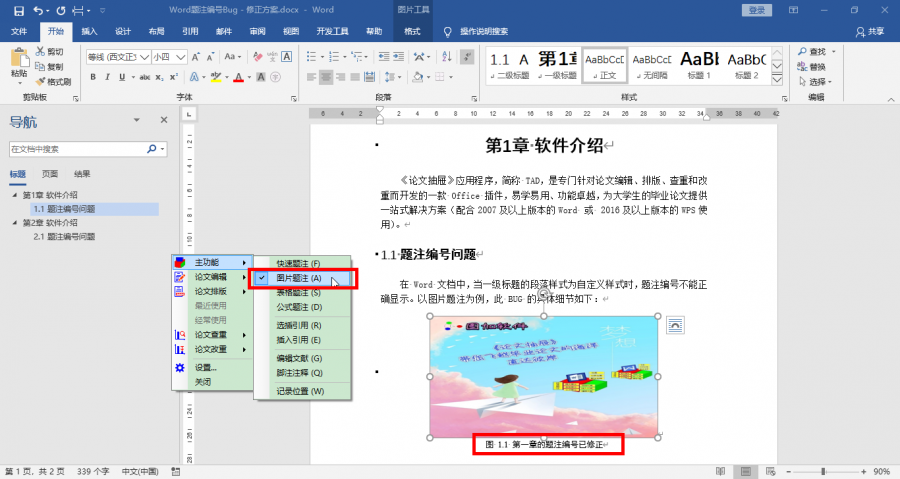Collapse the 第2章 软件介绍 tree node

point(14,223)
